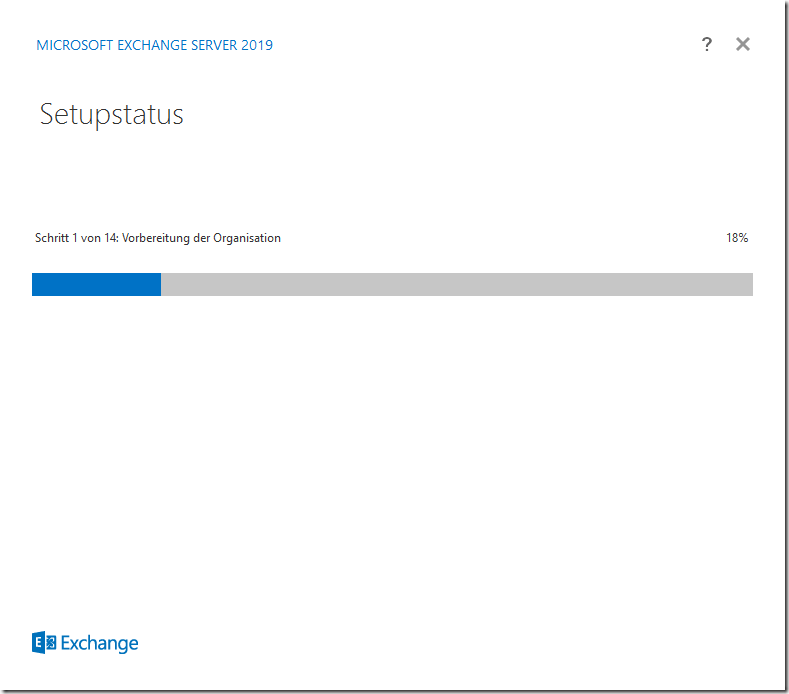The image size is (789, 694).
Task: Click the word 'SERVER' in the title
Action: click(x=212, y=45)
